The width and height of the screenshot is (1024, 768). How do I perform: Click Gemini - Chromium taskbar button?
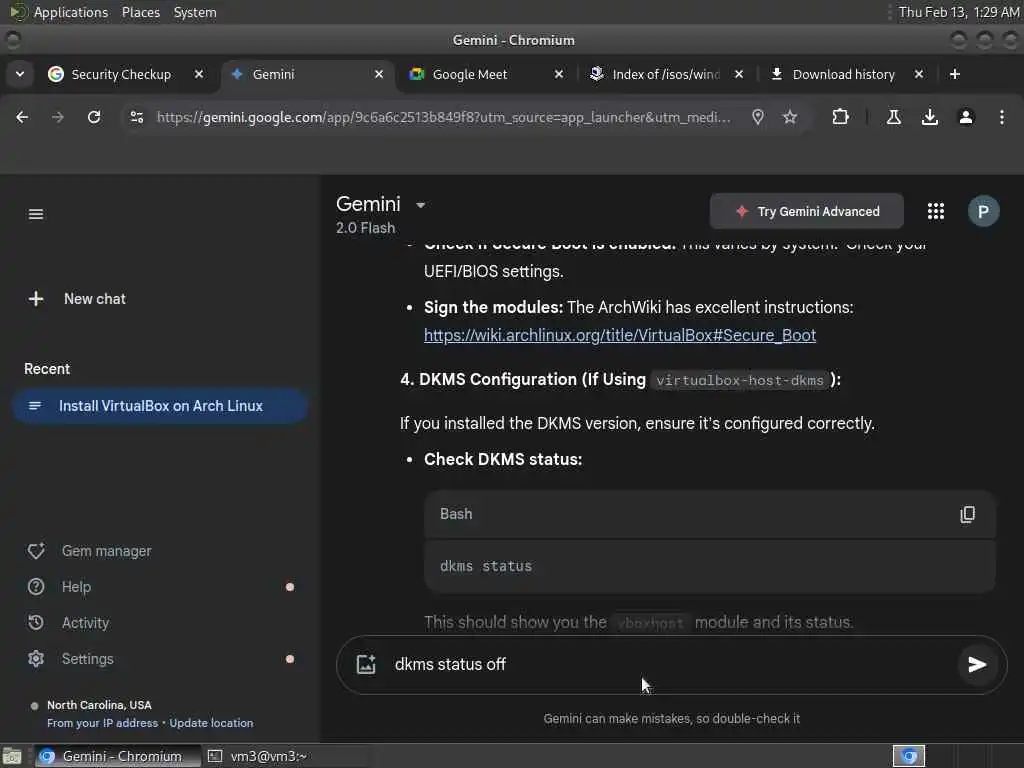pyautogui.click(x=118, y=756)
